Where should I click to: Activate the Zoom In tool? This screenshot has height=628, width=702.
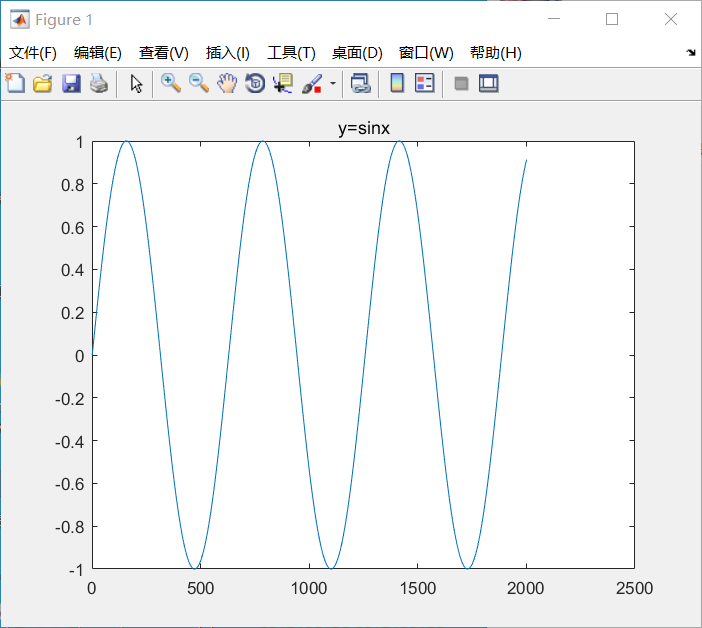pos(171,83)
